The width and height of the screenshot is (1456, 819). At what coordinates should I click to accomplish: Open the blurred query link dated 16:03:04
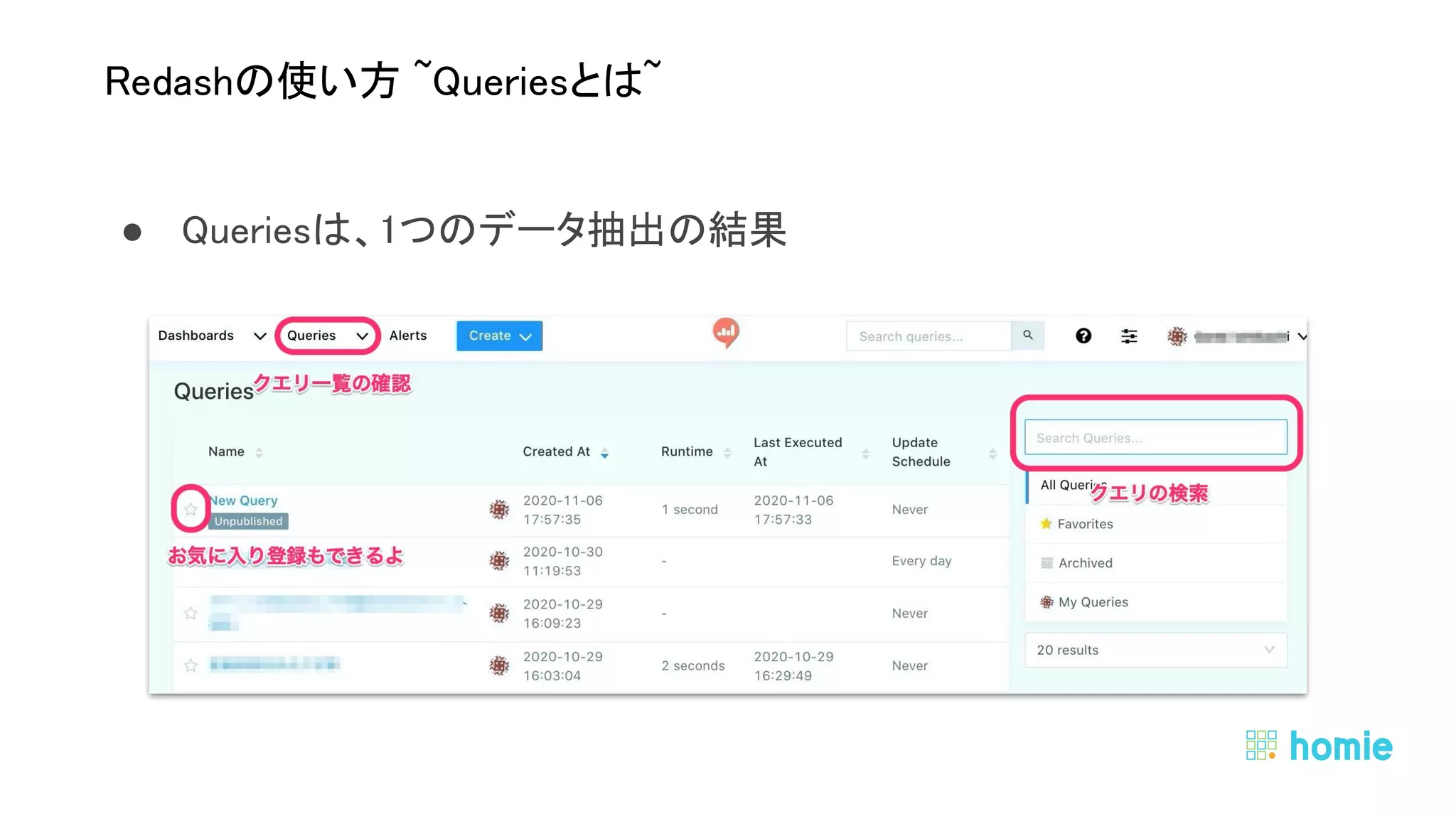(x=274, y=665)
